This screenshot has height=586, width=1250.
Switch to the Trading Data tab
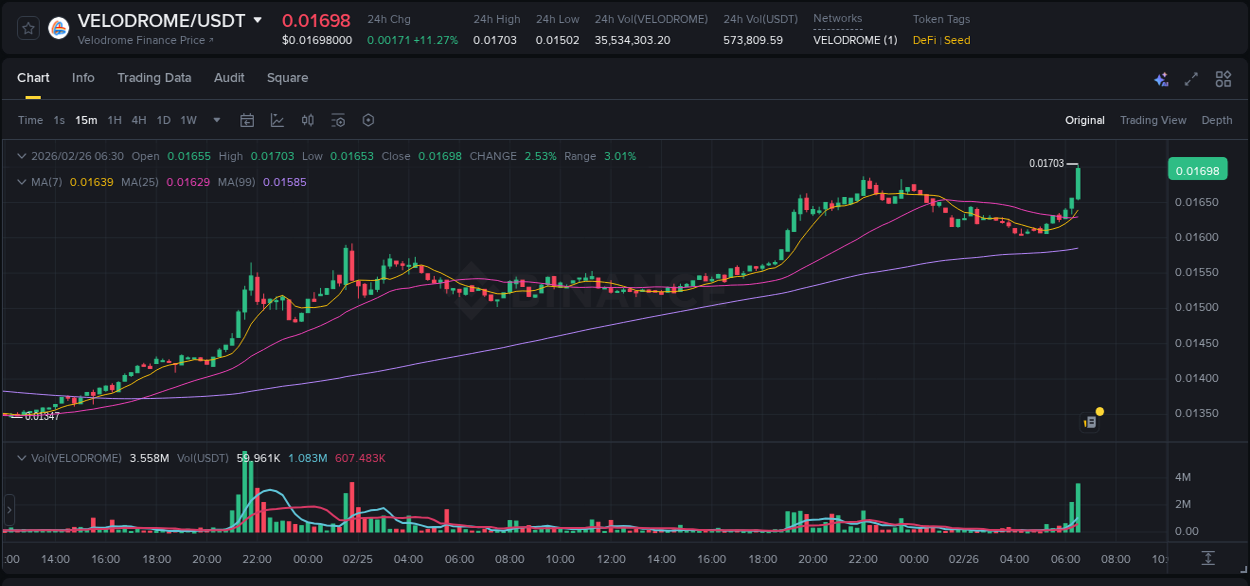click(x=154, y=78)
